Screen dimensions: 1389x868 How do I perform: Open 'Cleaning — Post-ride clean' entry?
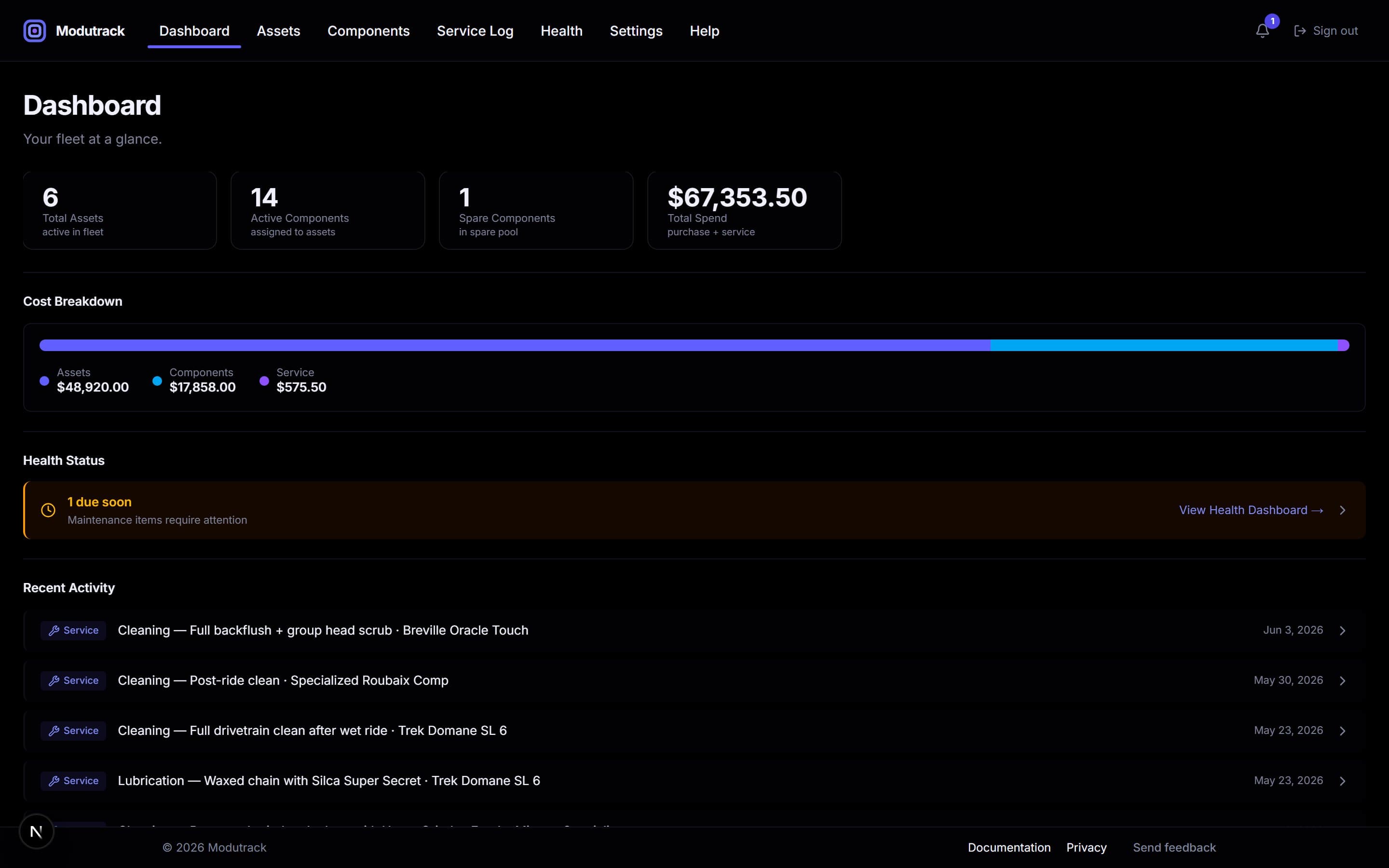(694, 680)
